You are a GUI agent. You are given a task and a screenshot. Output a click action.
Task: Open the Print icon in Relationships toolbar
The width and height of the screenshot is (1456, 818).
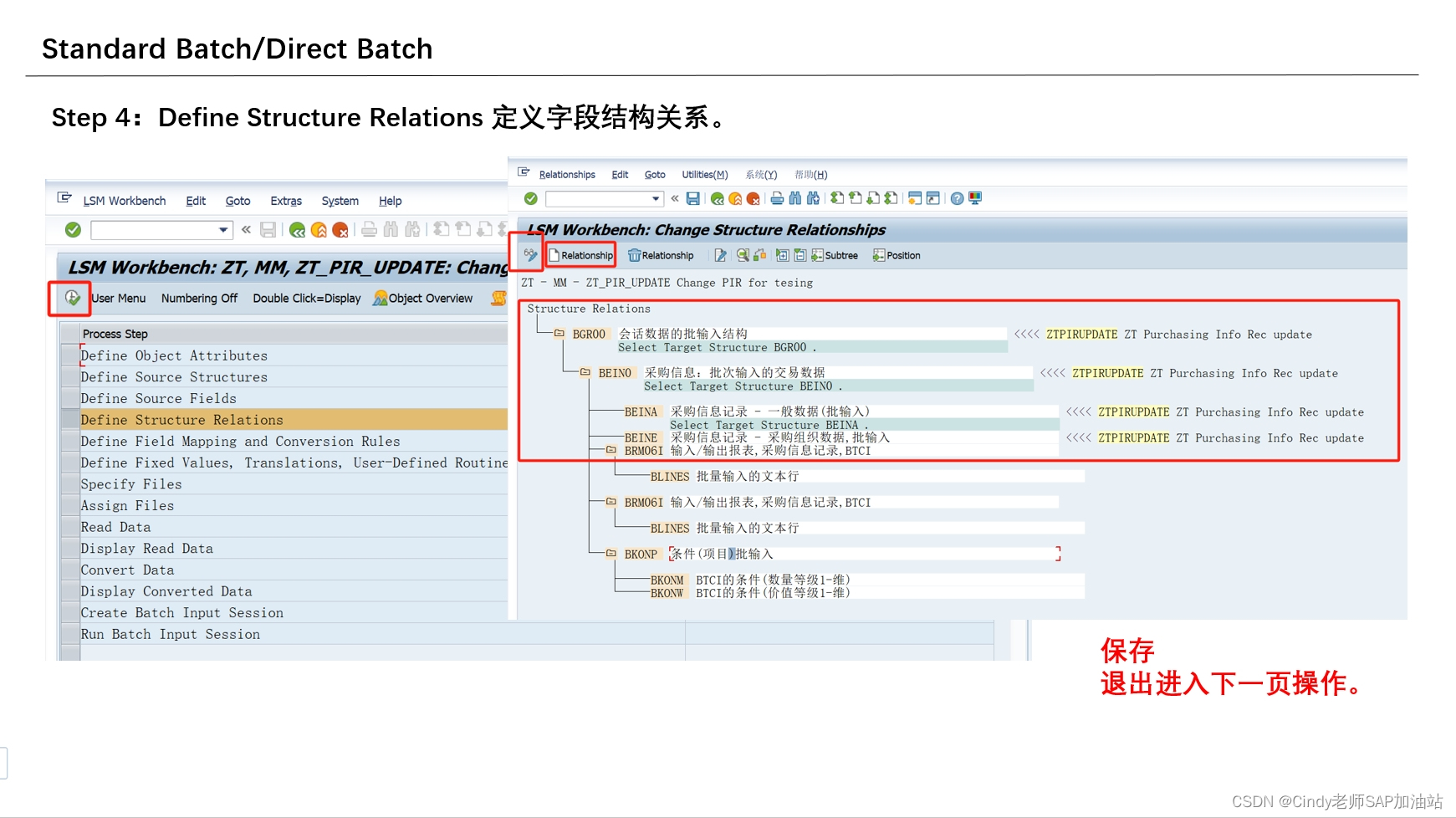tap(777, 198)
